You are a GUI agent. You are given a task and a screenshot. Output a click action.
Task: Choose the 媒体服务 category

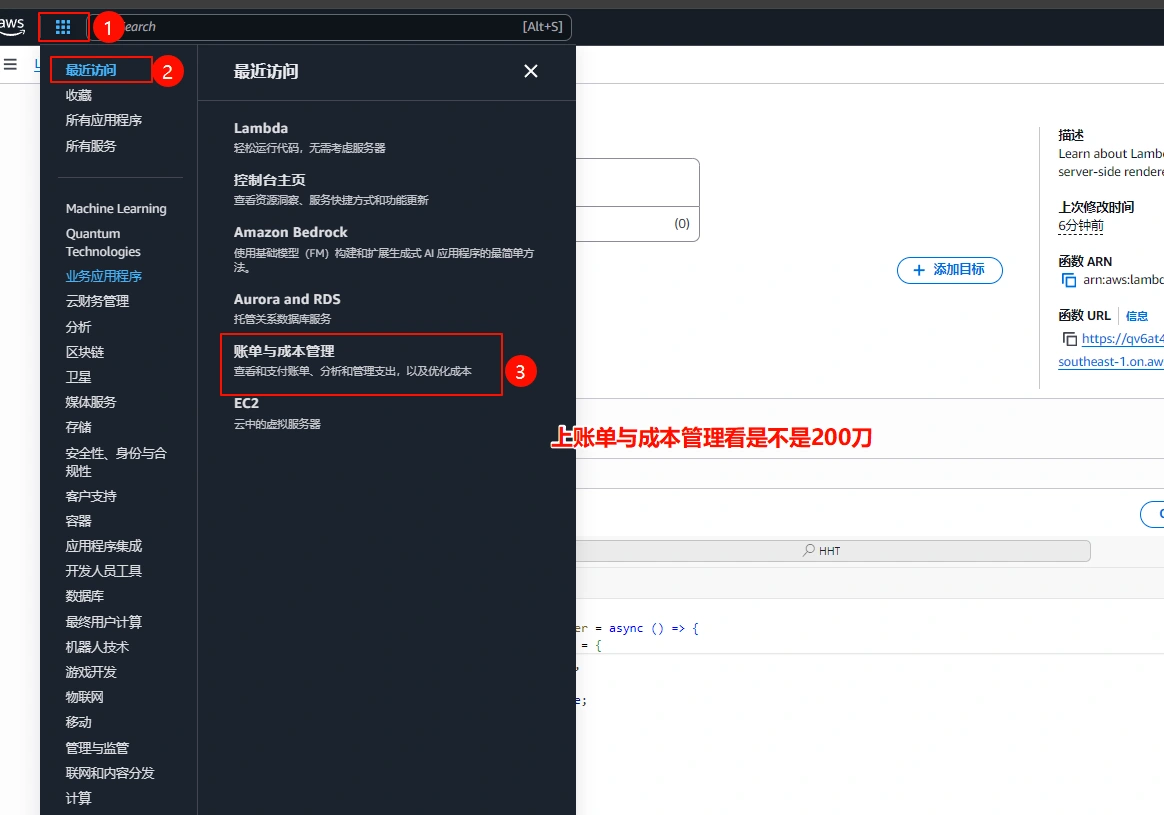tap(91, 402)
